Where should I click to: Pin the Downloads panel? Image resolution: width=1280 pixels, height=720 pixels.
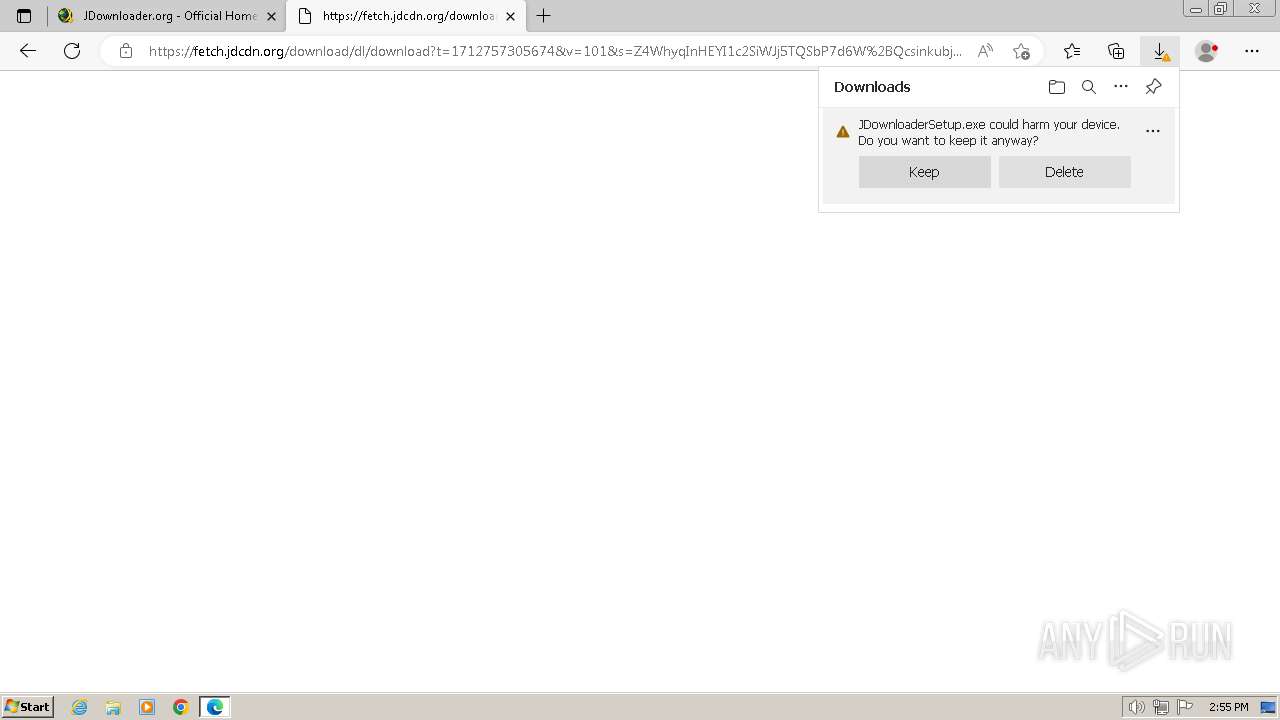click(1153, 87)
